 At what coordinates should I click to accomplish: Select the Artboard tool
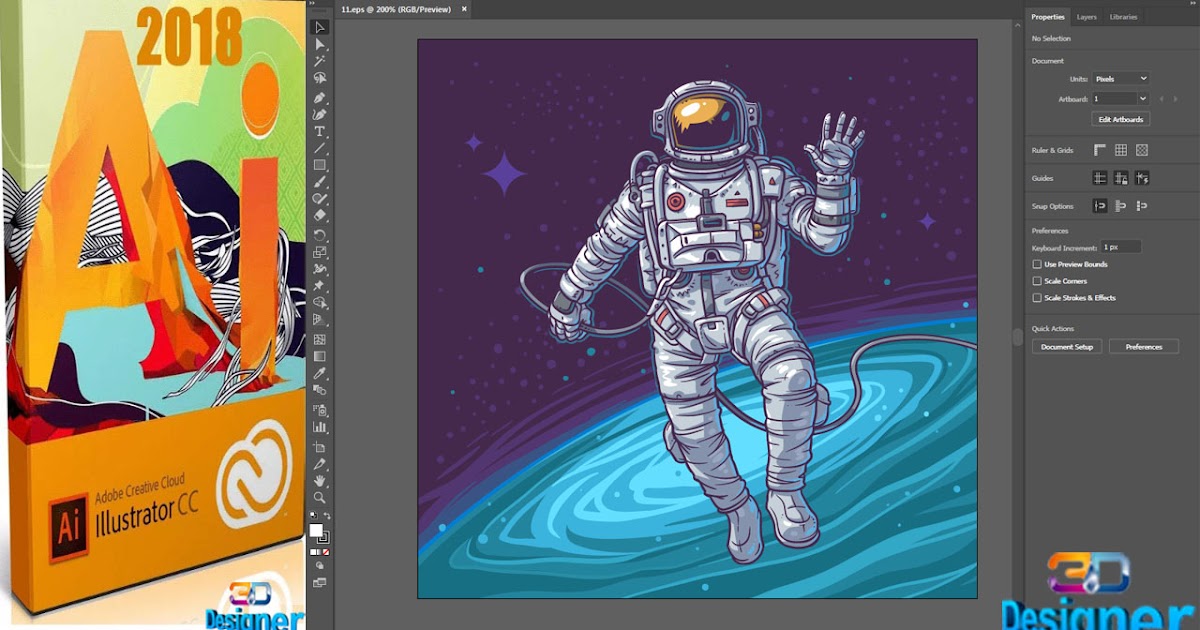(x=320, y=448)
